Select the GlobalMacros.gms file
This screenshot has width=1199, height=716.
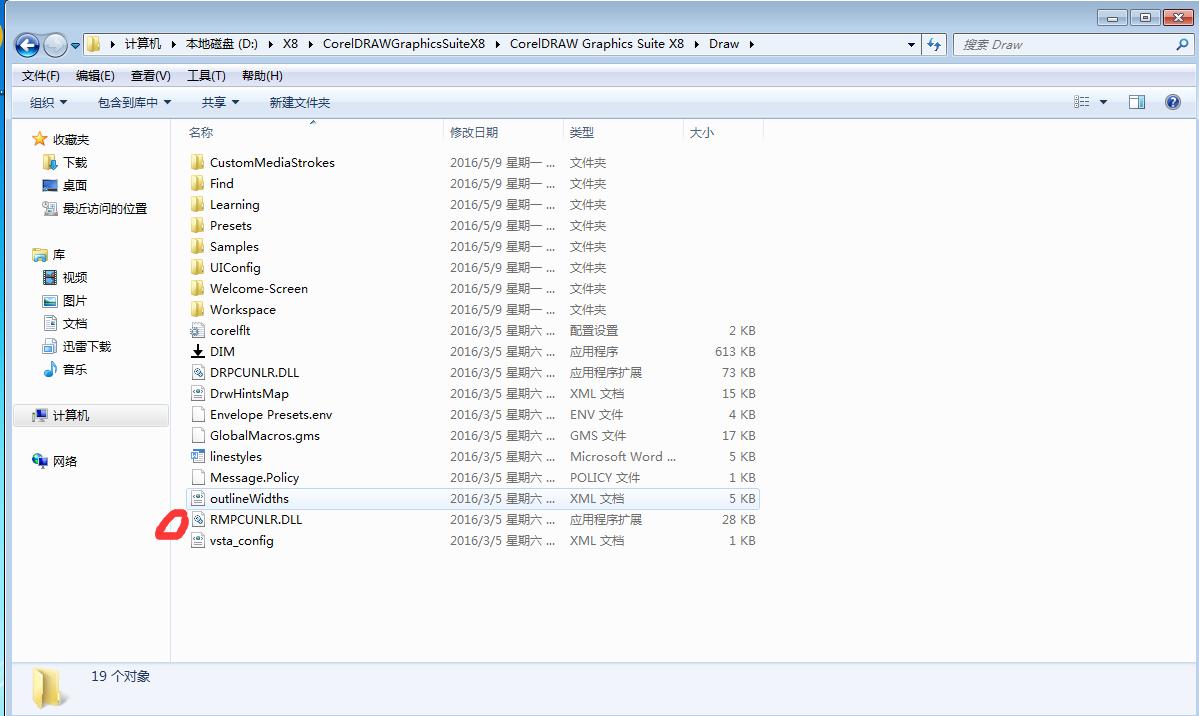coord(263,435)
